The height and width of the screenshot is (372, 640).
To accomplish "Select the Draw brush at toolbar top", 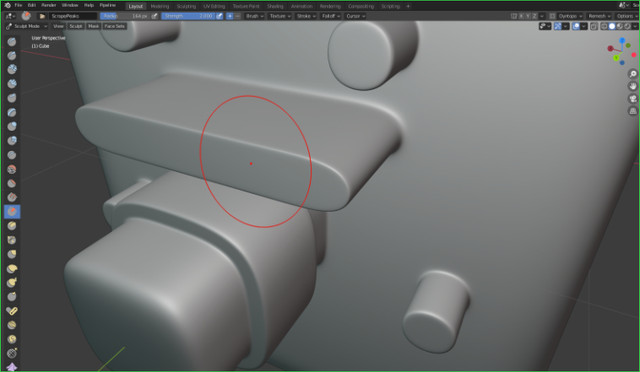I will (x=12, y=42).
